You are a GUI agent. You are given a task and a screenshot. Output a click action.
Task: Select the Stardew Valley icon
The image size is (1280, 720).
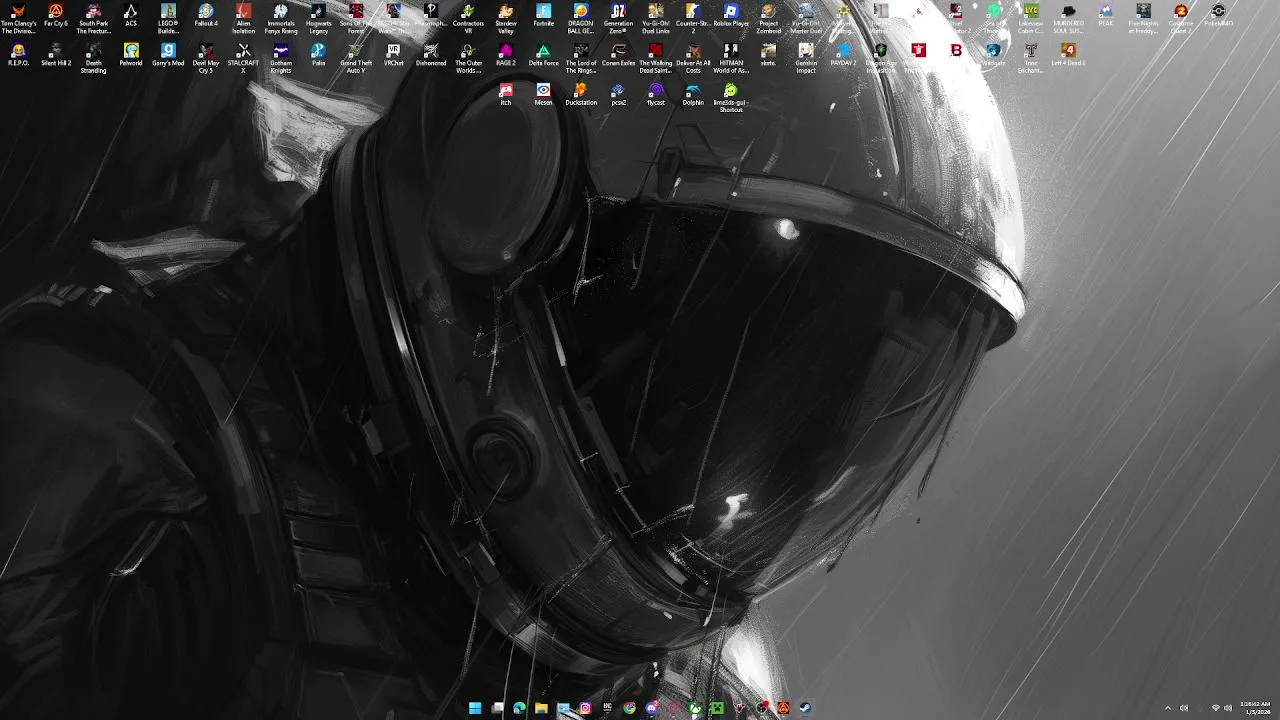click(506, 18)
